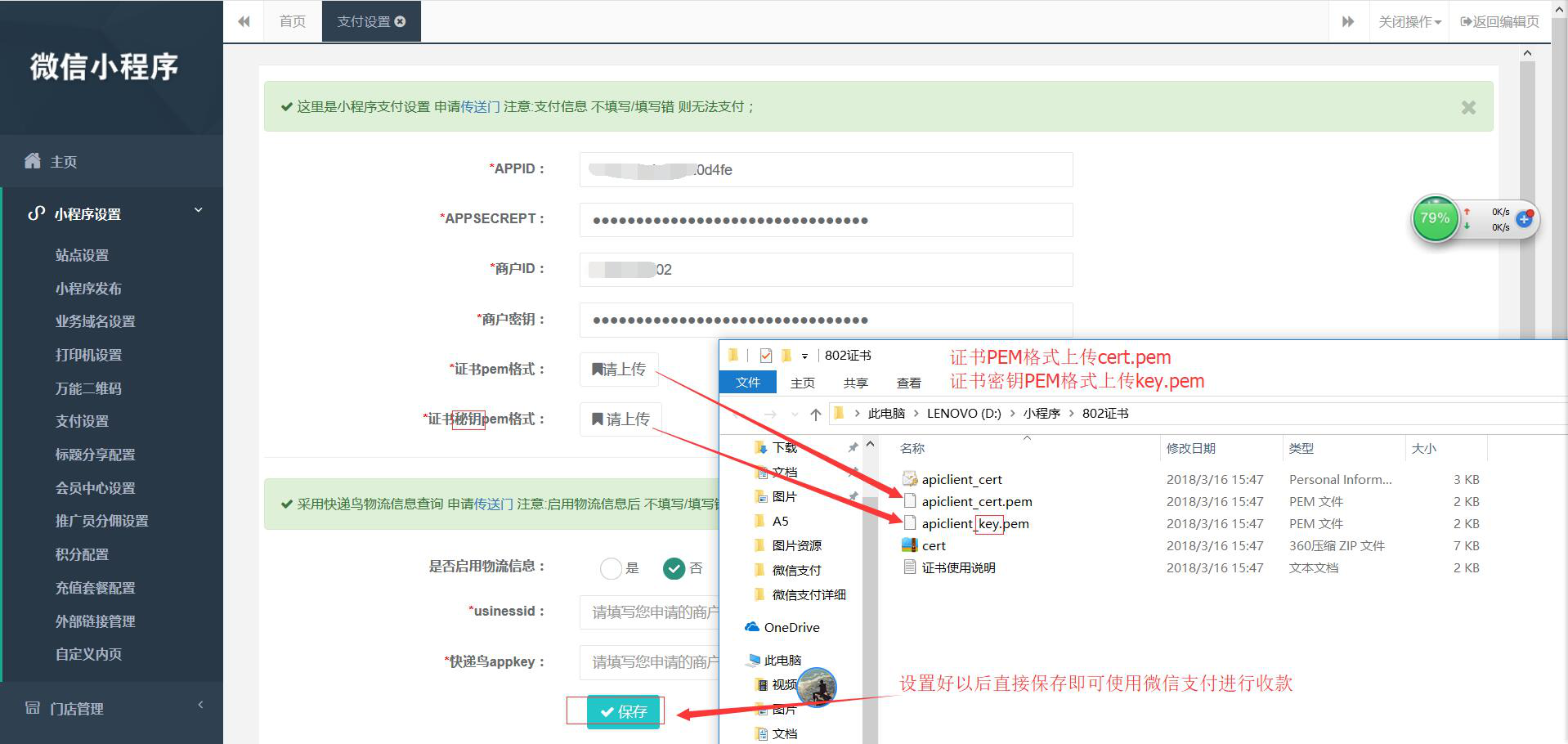Click the APPSECREPT password field
Image resolution: width=1568 pixels, height=744 pixels.
click(826, 220)
